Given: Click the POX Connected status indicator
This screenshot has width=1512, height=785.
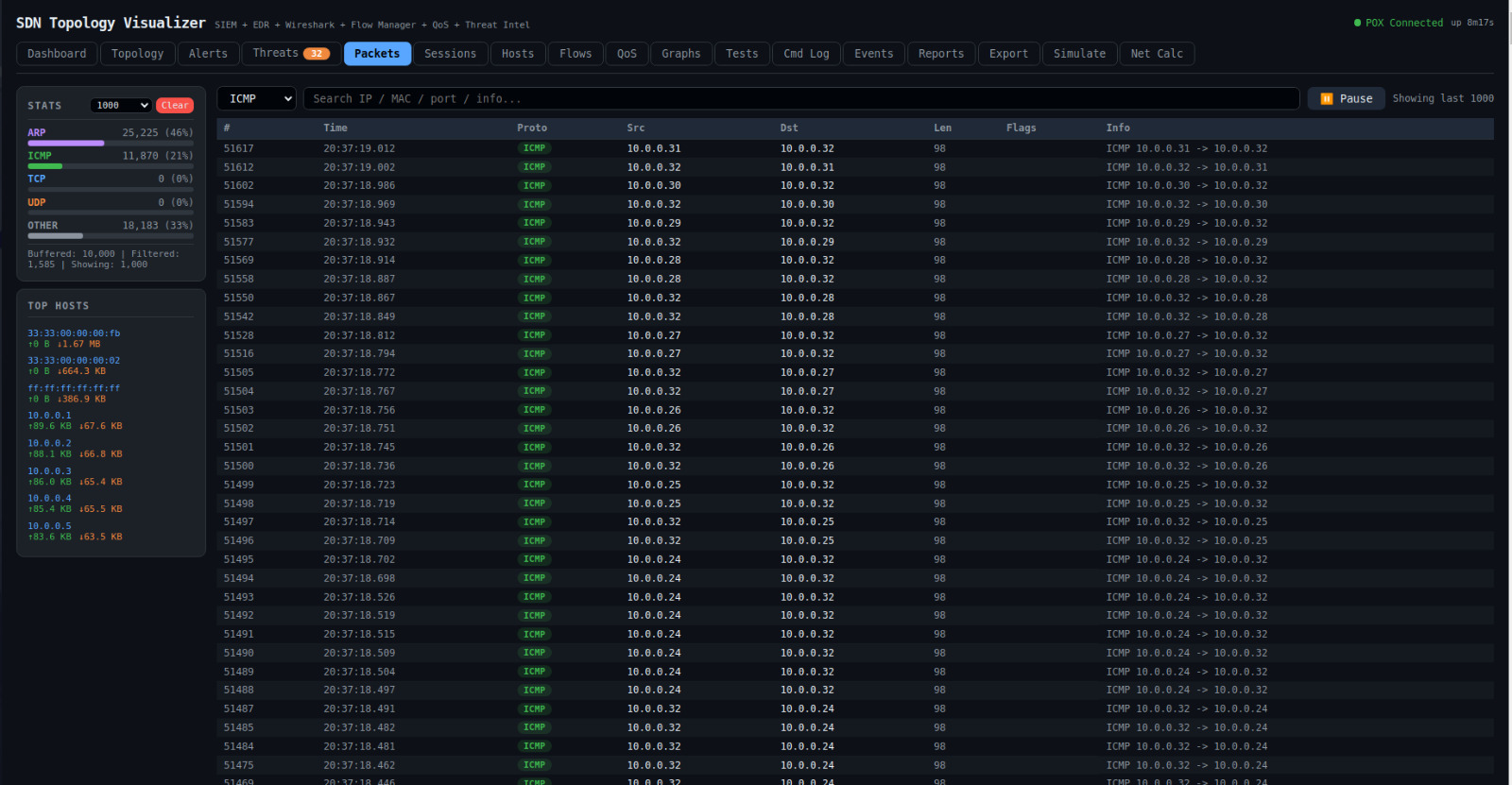Looking at the screenshot, I should click(x=1399, y=23).
